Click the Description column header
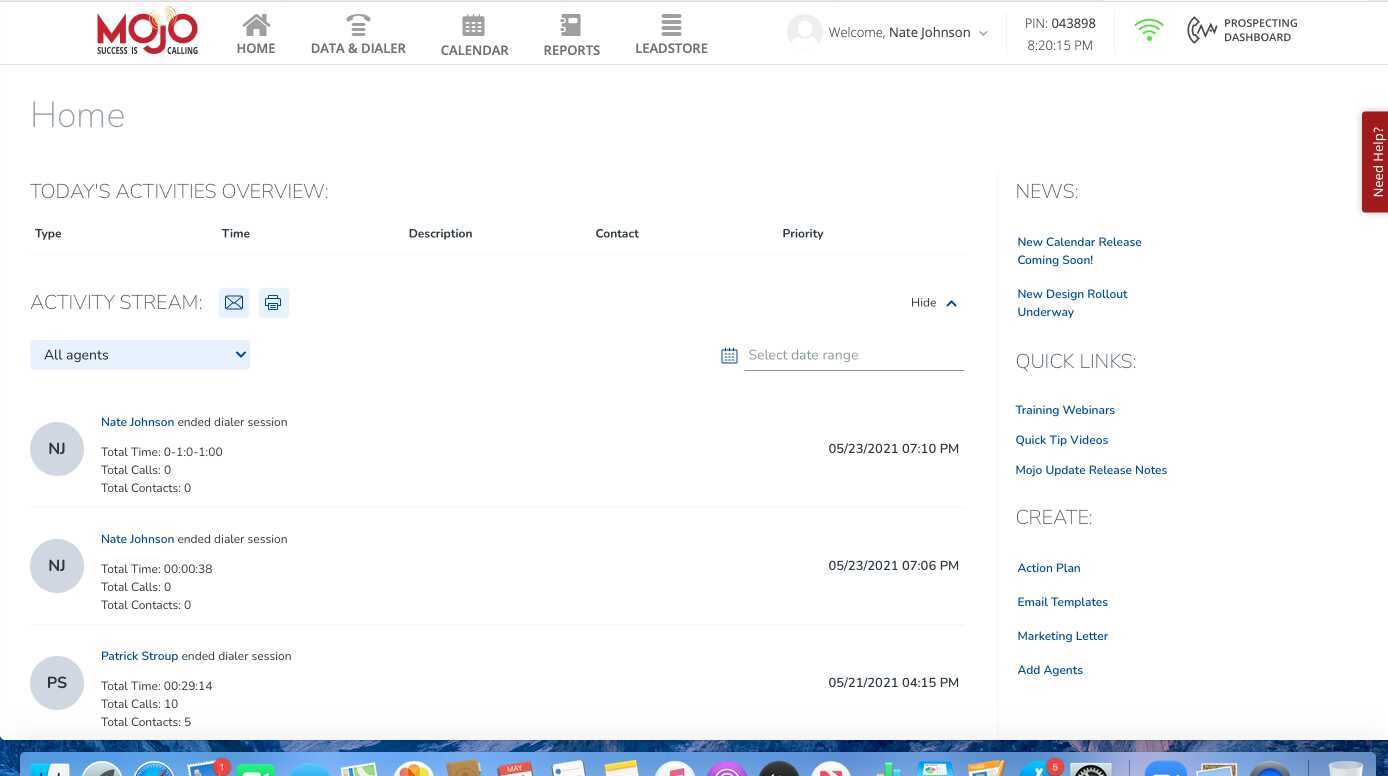The height and width of the screenshot is (776, 1388). click(440, 234)
